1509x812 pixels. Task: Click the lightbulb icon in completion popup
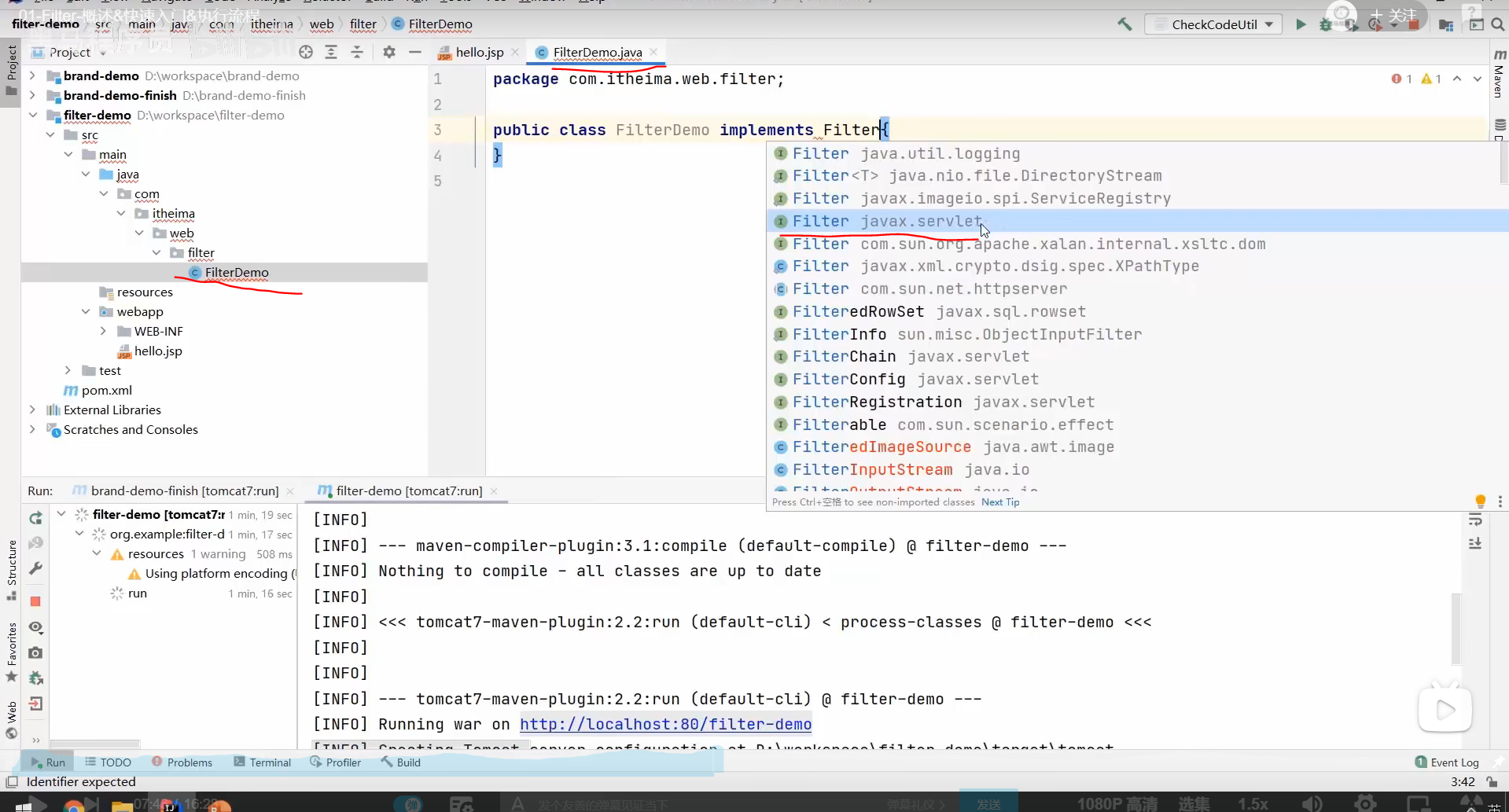click(x=1481, y=502)
